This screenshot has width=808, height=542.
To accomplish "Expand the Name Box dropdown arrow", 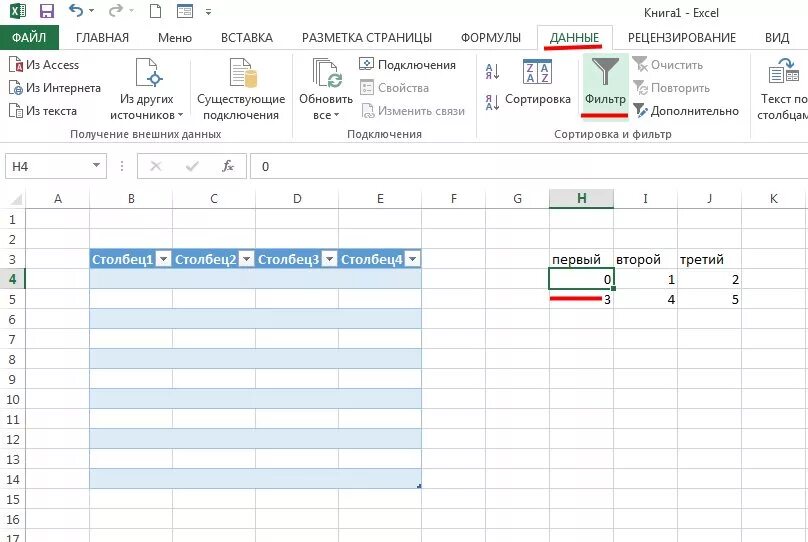I will 96,165.
